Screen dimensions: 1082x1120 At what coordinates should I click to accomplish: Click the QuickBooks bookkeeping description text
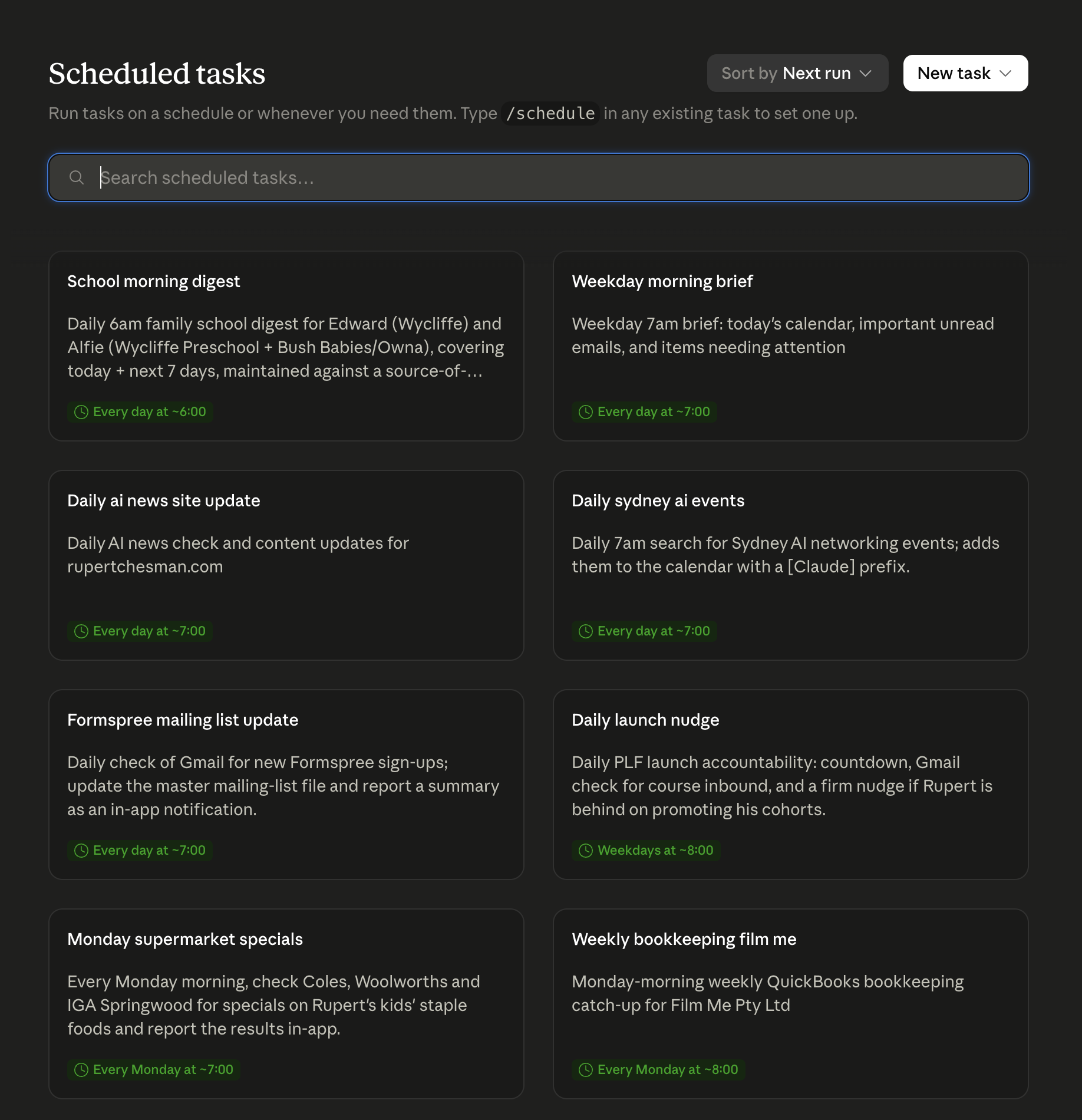click(768, 993)
